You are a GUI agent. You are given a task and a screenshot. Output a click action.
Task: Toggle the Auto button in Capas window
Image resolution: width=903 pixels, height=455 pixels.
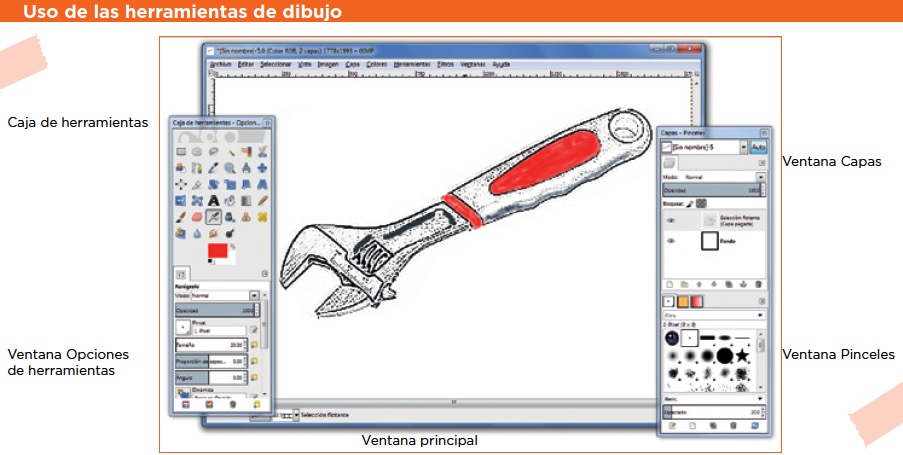click(758, 147)
